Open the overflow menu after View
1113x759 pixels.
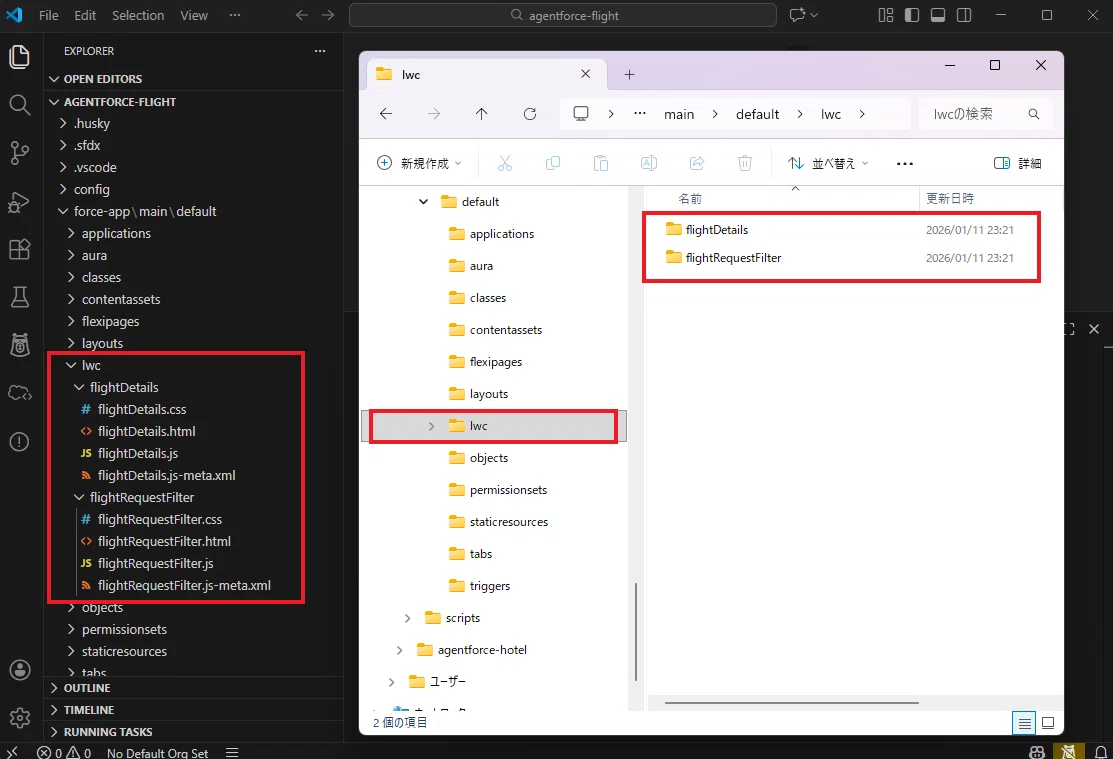[235, 15]
